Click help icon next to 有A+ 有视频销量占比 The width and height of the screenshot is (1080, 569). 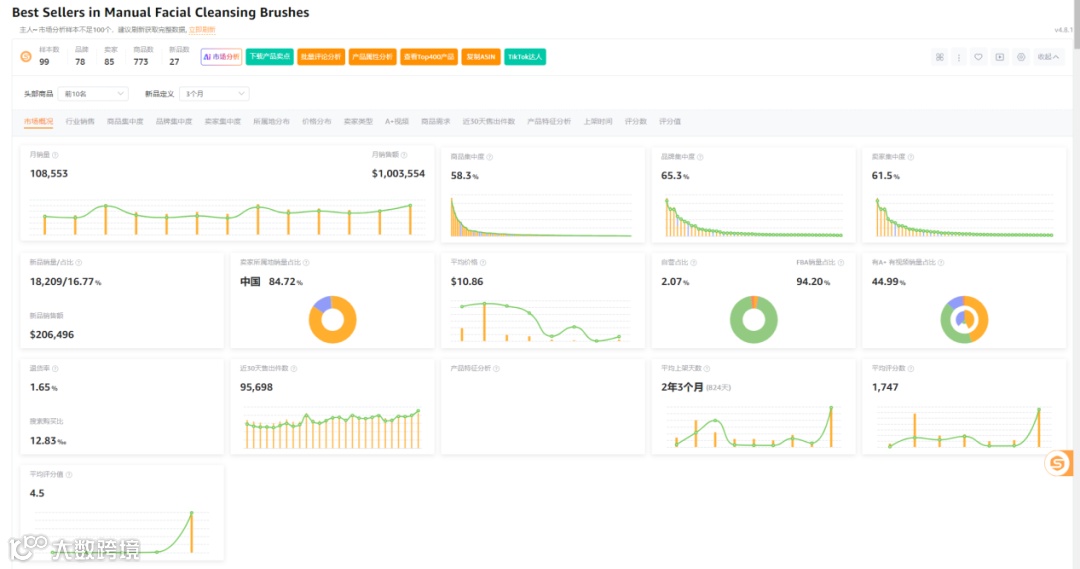(941, 262)
